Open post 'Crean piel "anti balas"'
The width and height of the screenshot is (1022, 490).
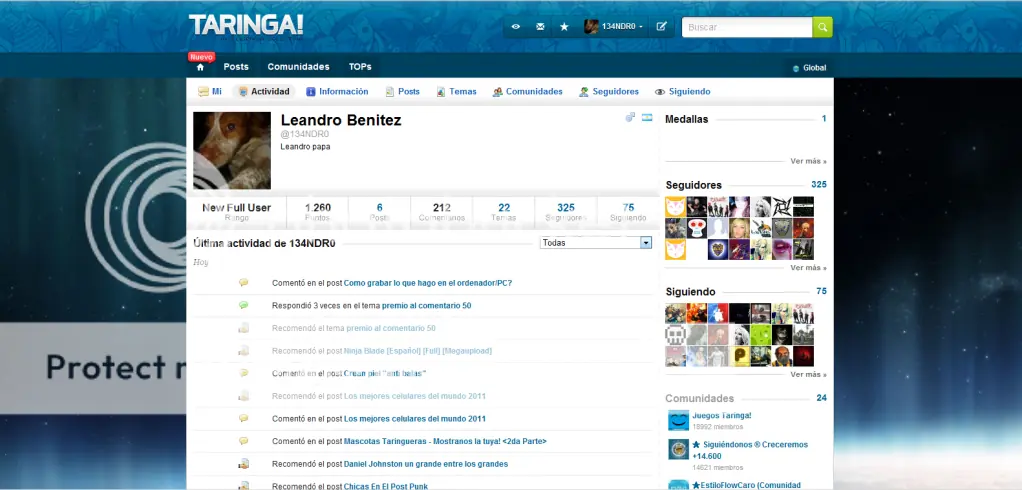pyautogui.click(x=385, y=373)
